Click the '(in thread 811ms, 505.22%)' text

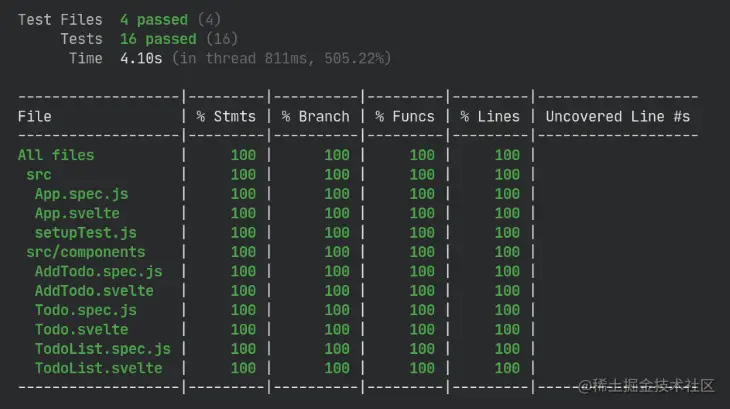point(282,58)
